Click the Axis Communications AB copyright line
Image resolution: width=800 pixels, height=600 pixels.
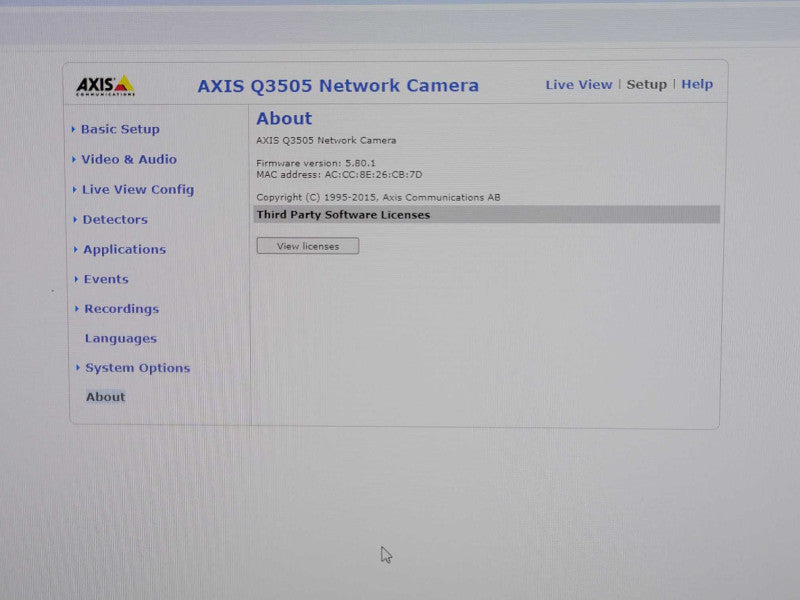pyautogui.click(x=378, y=197)
